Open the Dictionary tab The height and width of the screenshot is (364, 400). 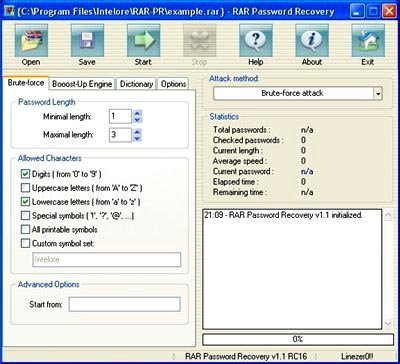pyautogui.click(x=136, y=84)
